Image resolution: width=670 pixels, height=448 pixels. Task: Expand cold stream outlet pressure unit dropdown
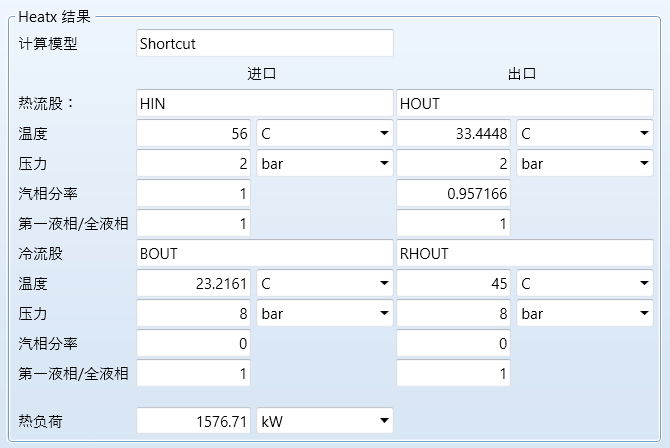coord(584,313)
